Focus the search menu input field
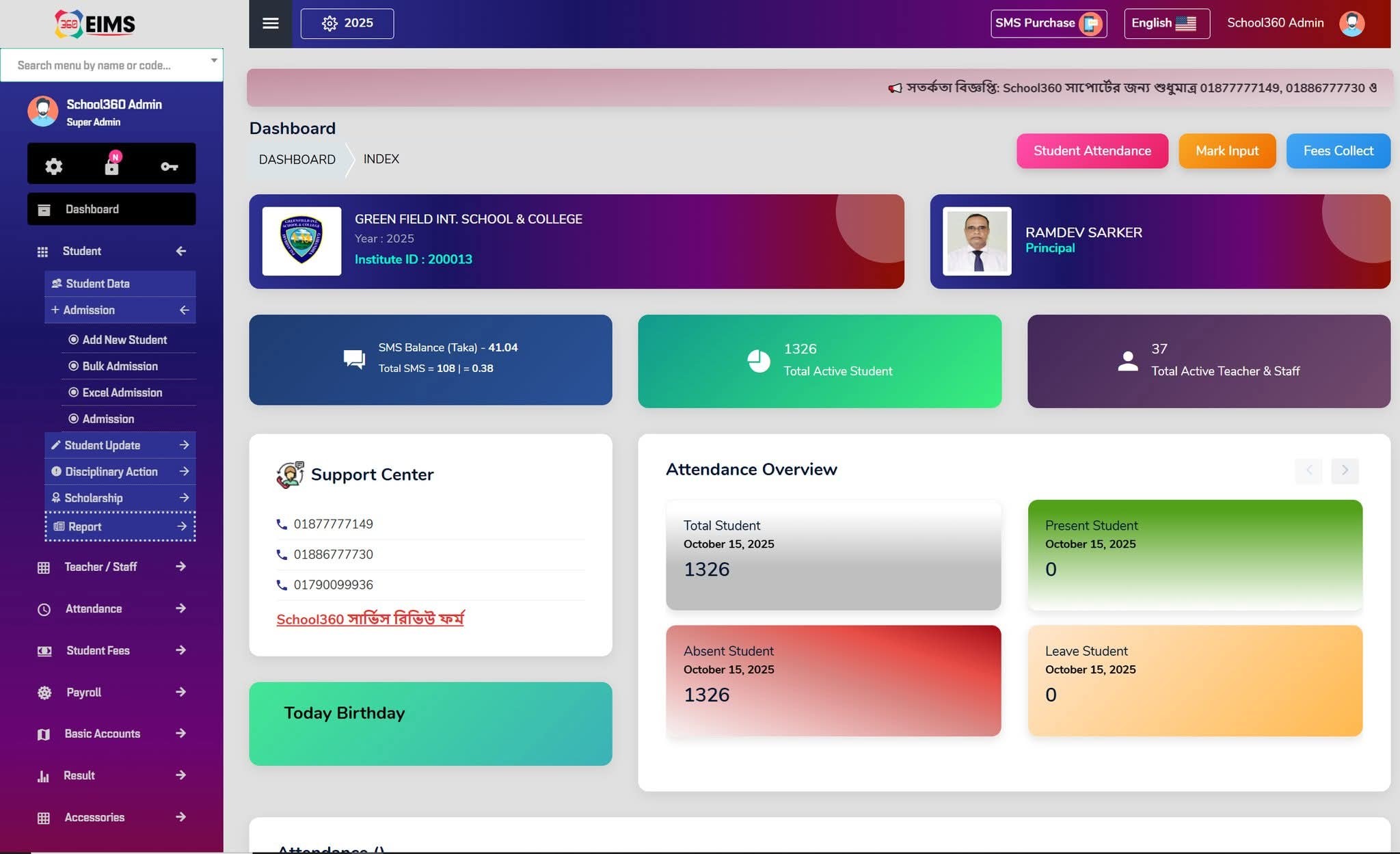Viewport: 1400px width, 854px height. click(x=111, y=65)
